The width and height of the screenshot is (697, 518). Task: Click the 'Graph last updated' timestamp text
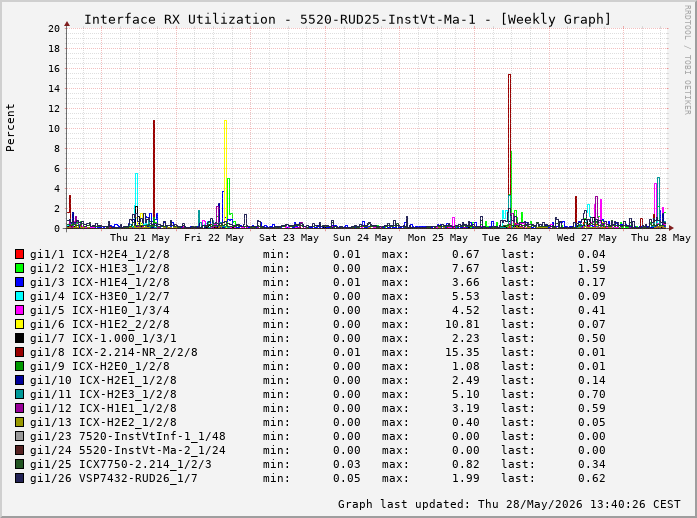pyautogui.click(x=509, y=504)
